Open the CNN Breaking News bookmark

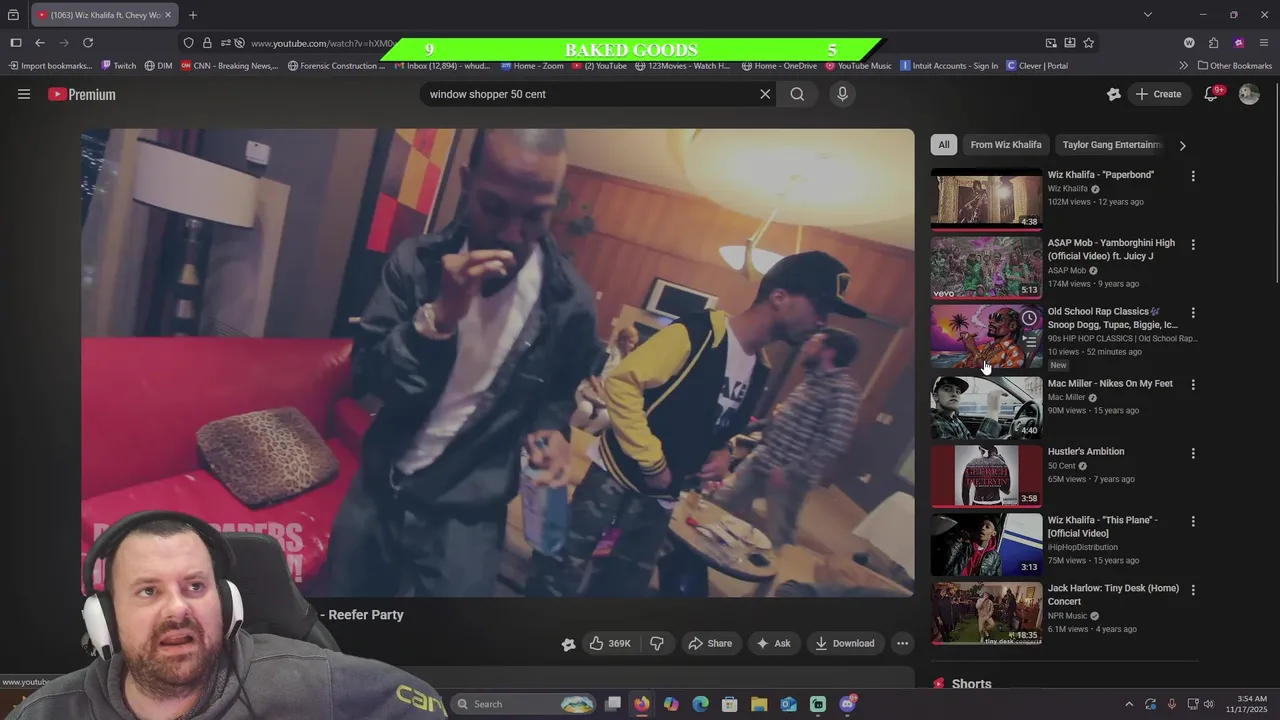point(231,66)
